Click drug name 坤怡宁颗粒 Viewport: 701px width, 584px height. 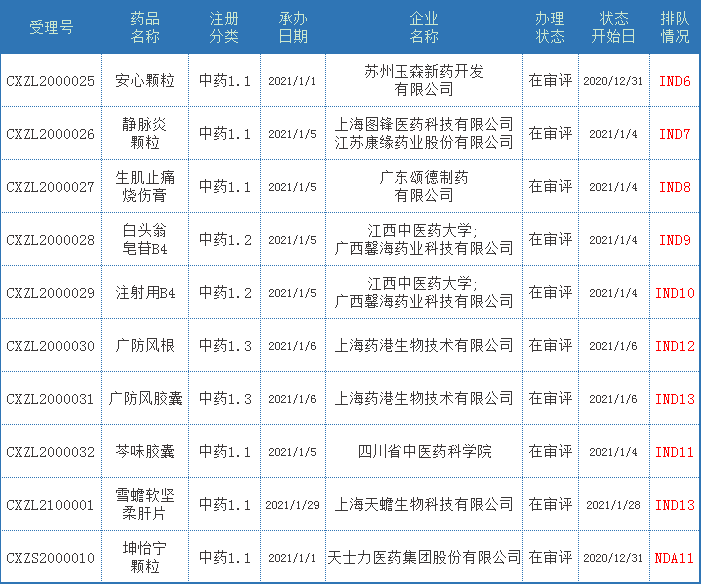click(145, 557)
